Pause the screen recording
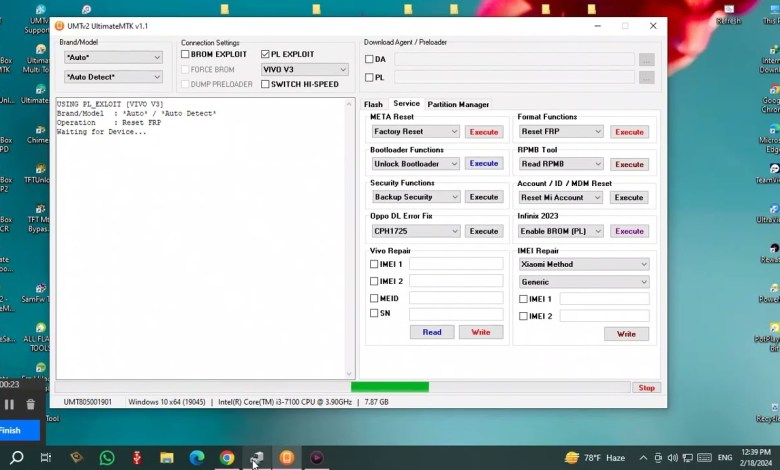Image resolution: width=780 pixels, height=470 pixels. [10, 404]
